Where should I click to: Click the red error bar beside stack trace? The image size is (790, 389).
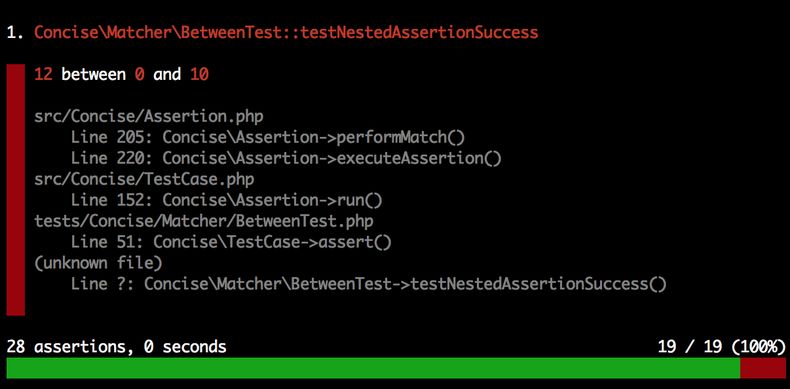pos(16,190)
